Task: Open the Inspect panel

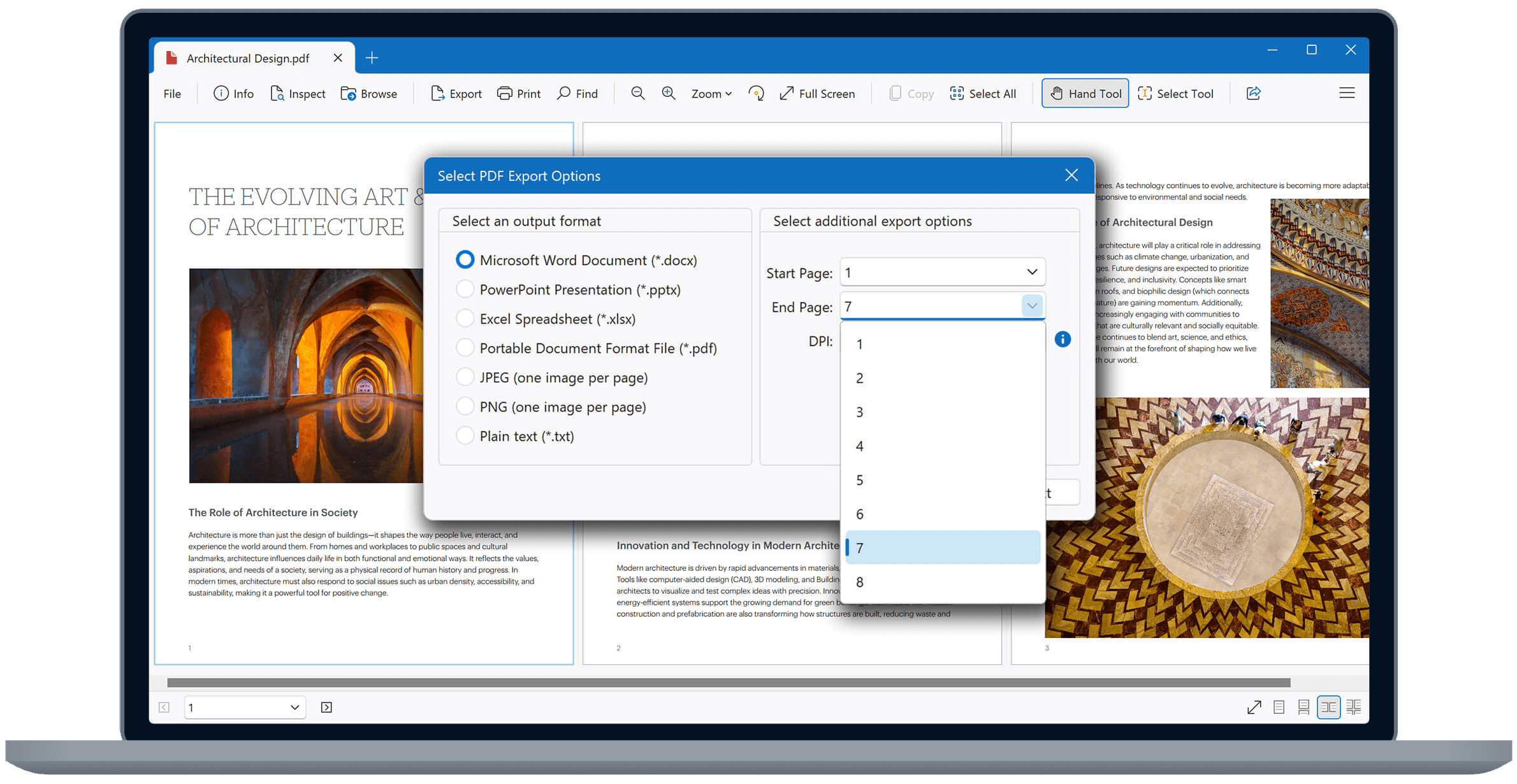Action: (x=297, y=93)
